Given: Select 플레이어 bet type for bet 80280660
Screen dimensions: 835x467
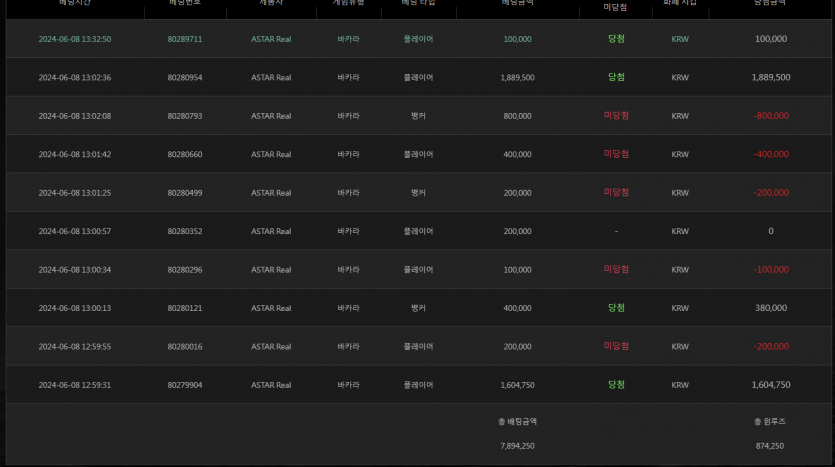Looking at the screenshot, I should tap(418, 154).
